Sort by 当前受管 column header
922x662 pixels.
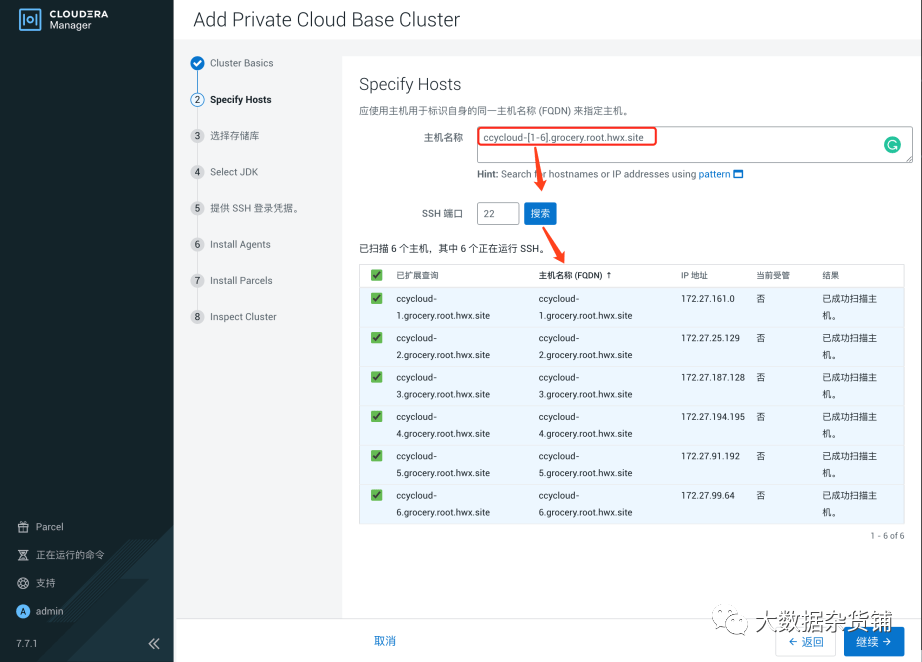pyautogui.click(x=773, y=275)
